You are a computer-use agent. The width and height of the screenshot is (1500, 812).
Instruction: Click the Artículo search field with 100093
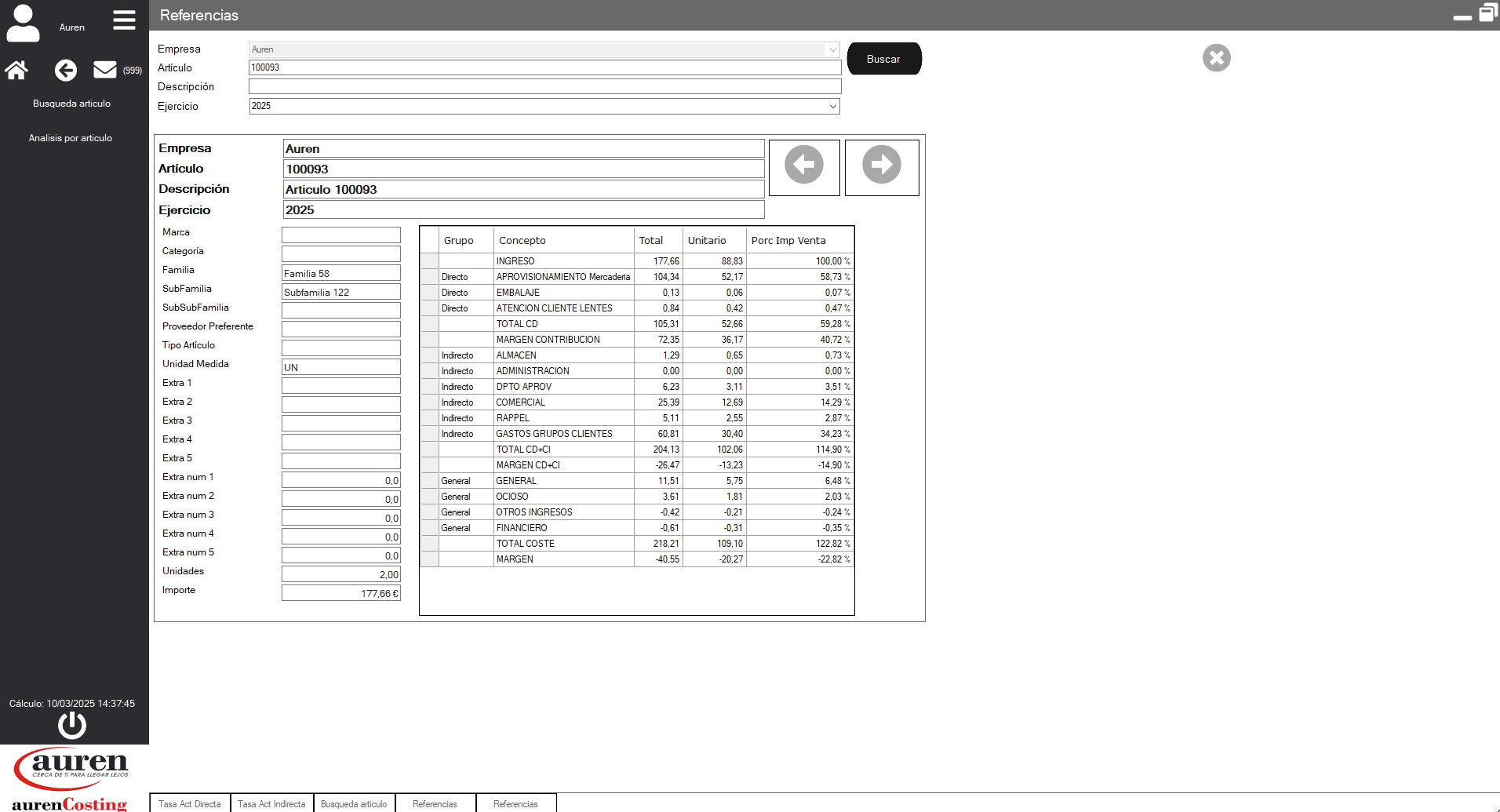click(544, 68)
